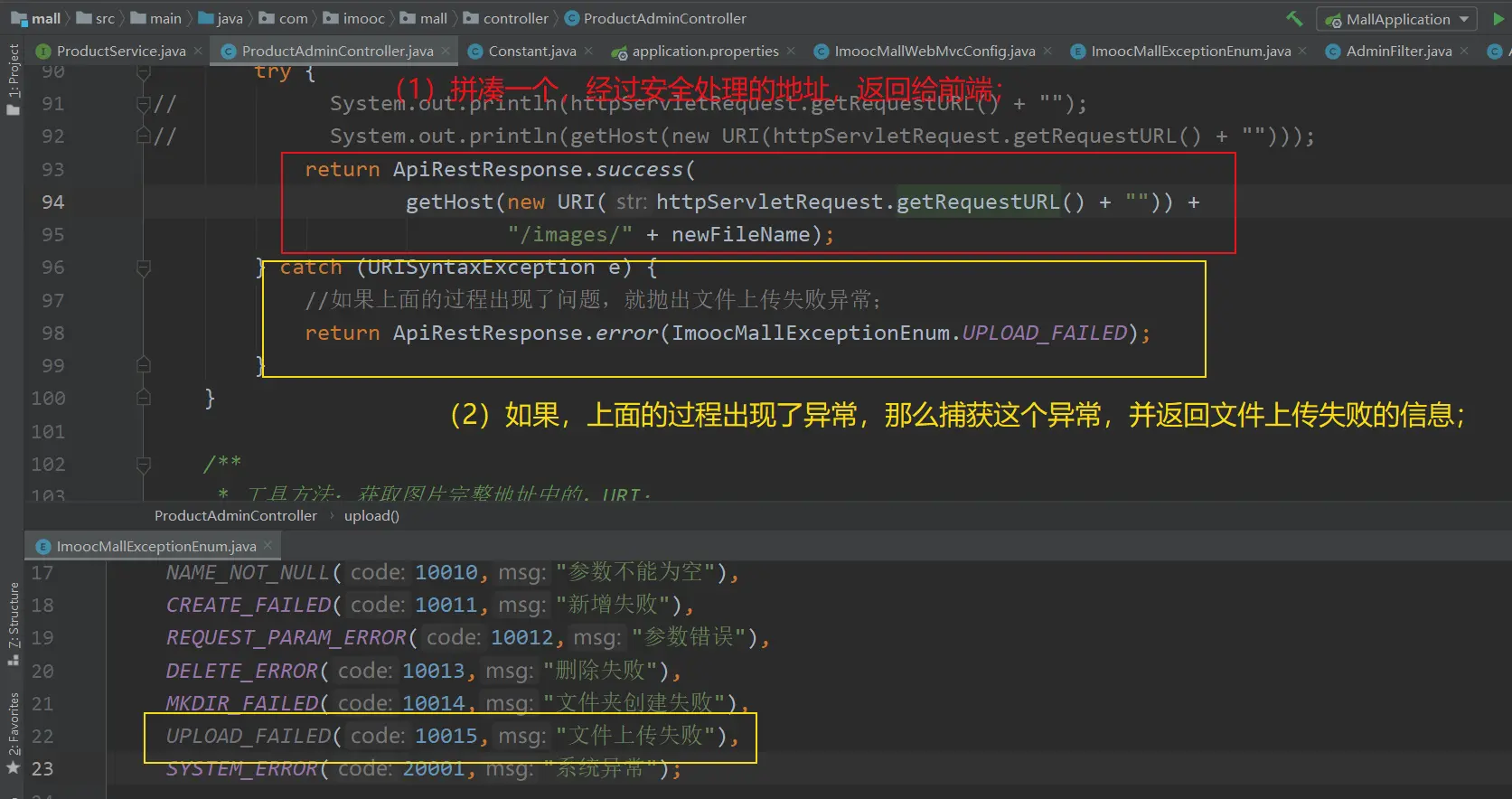Screen dimensions: 1512x799
Task: Expand fold marker at commented line 92
Action: (x=143, y=136)
